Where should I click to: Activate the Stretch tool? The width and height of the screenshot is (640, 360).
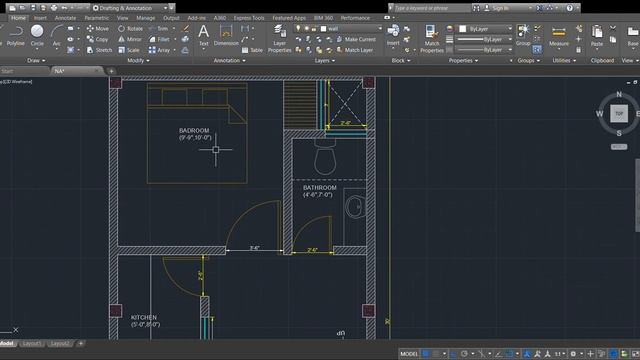point(99,50)
